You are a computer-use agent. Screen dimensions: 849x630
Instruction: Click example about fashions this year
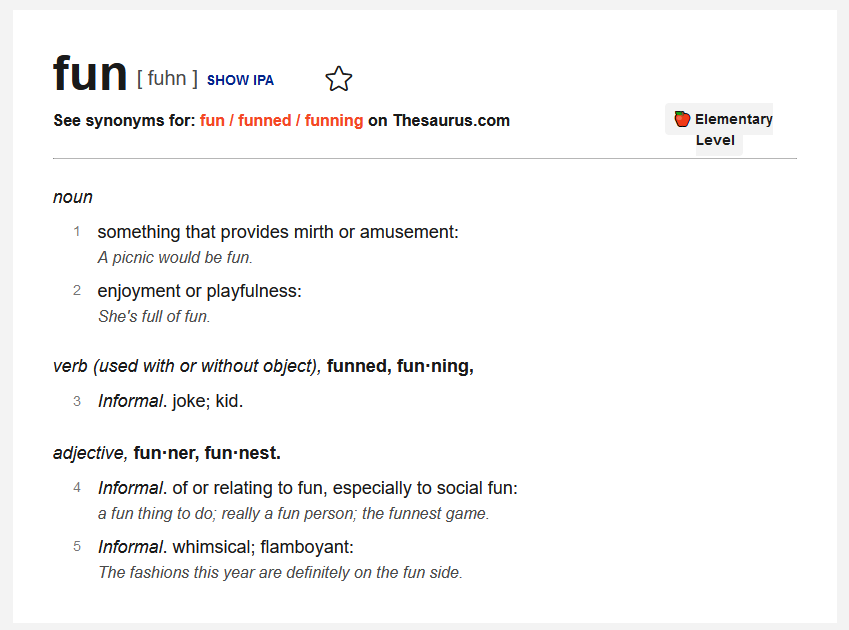tap(280, 573)
